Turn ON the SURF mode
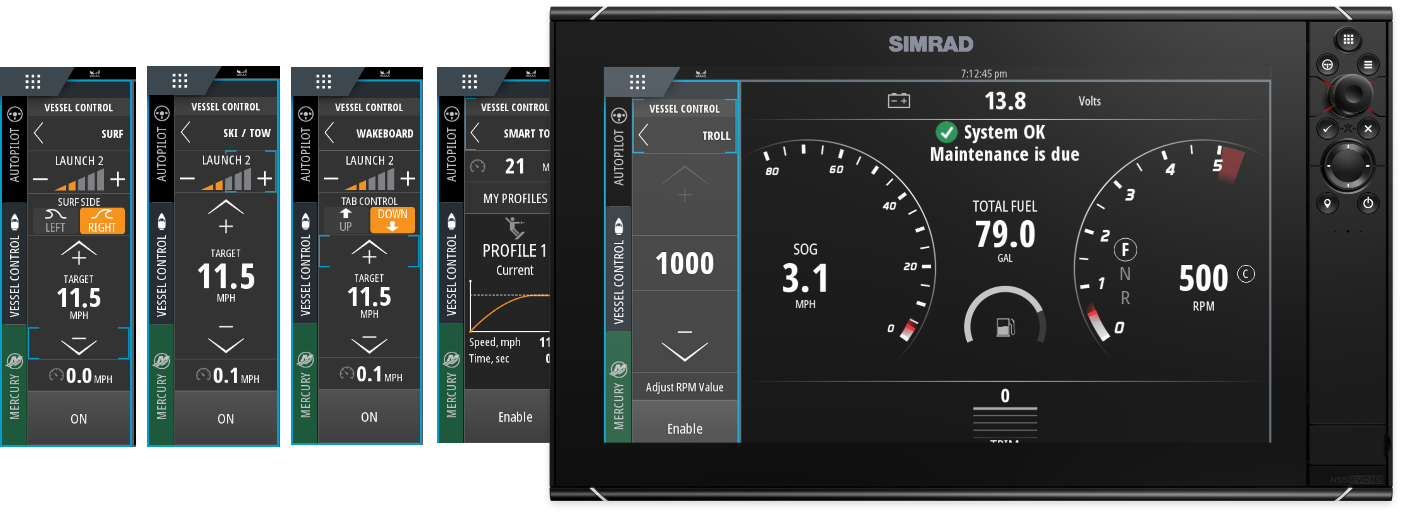This screenshot has width=1402, height=513. coord(79,419)
